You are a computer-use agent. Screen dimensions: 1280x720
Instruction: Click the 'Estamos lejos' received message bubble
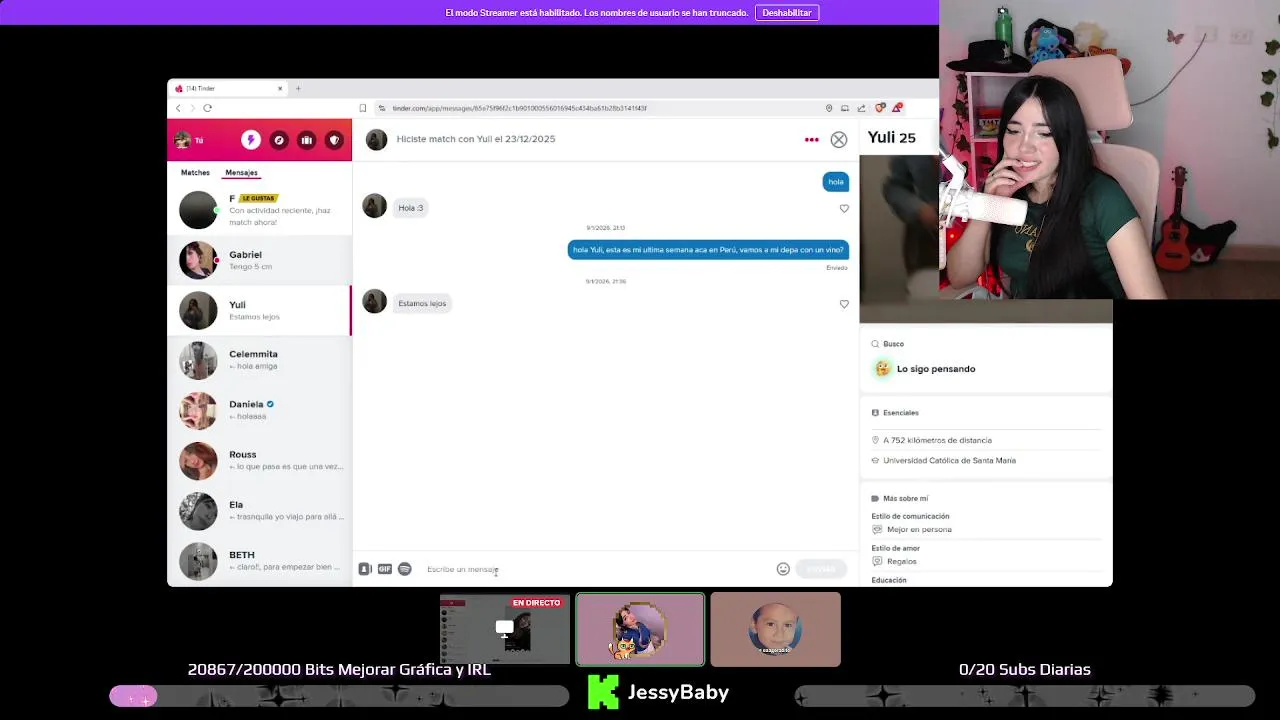coord(422,303)
